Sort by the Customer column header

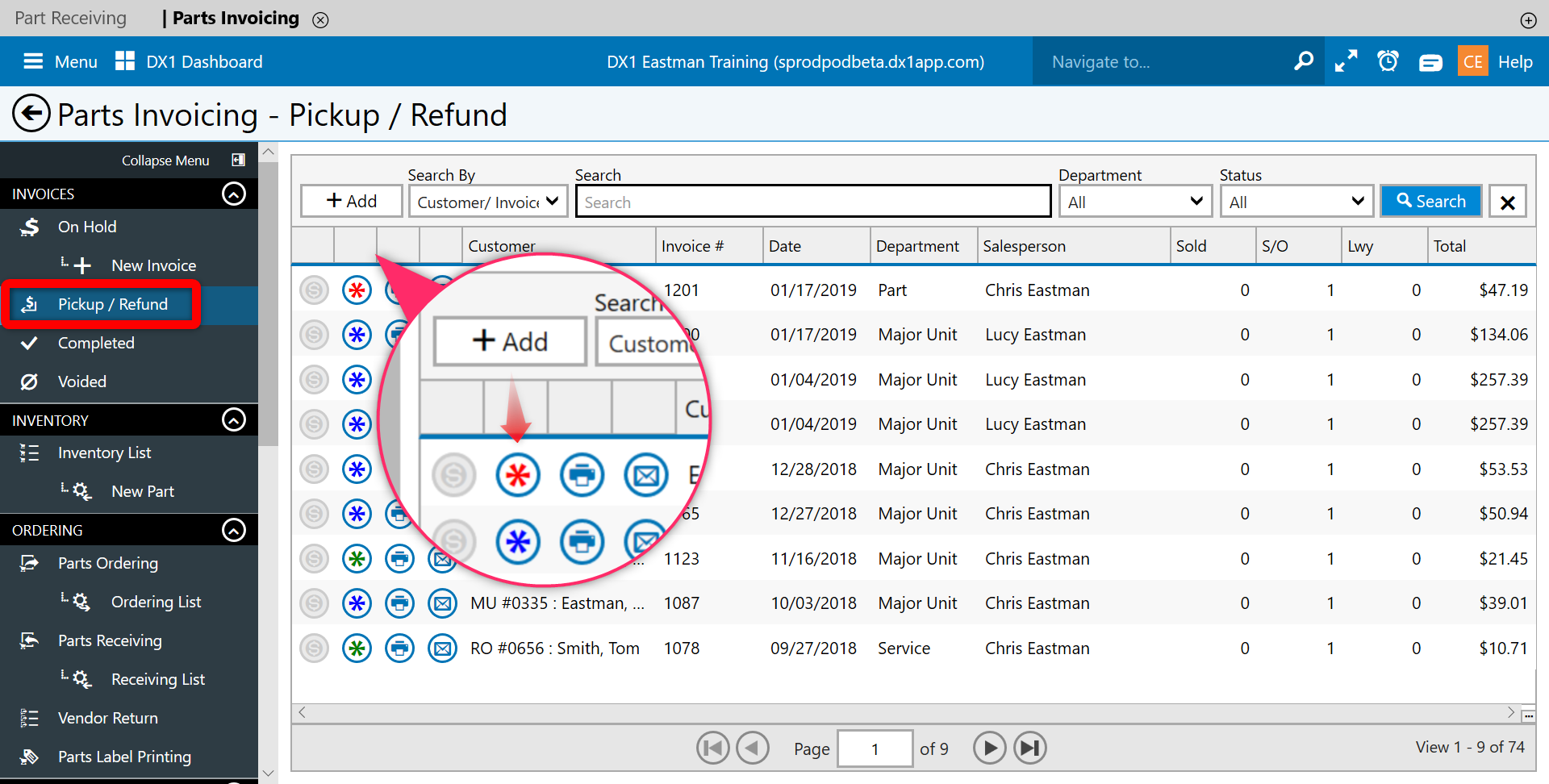point(560,246)
